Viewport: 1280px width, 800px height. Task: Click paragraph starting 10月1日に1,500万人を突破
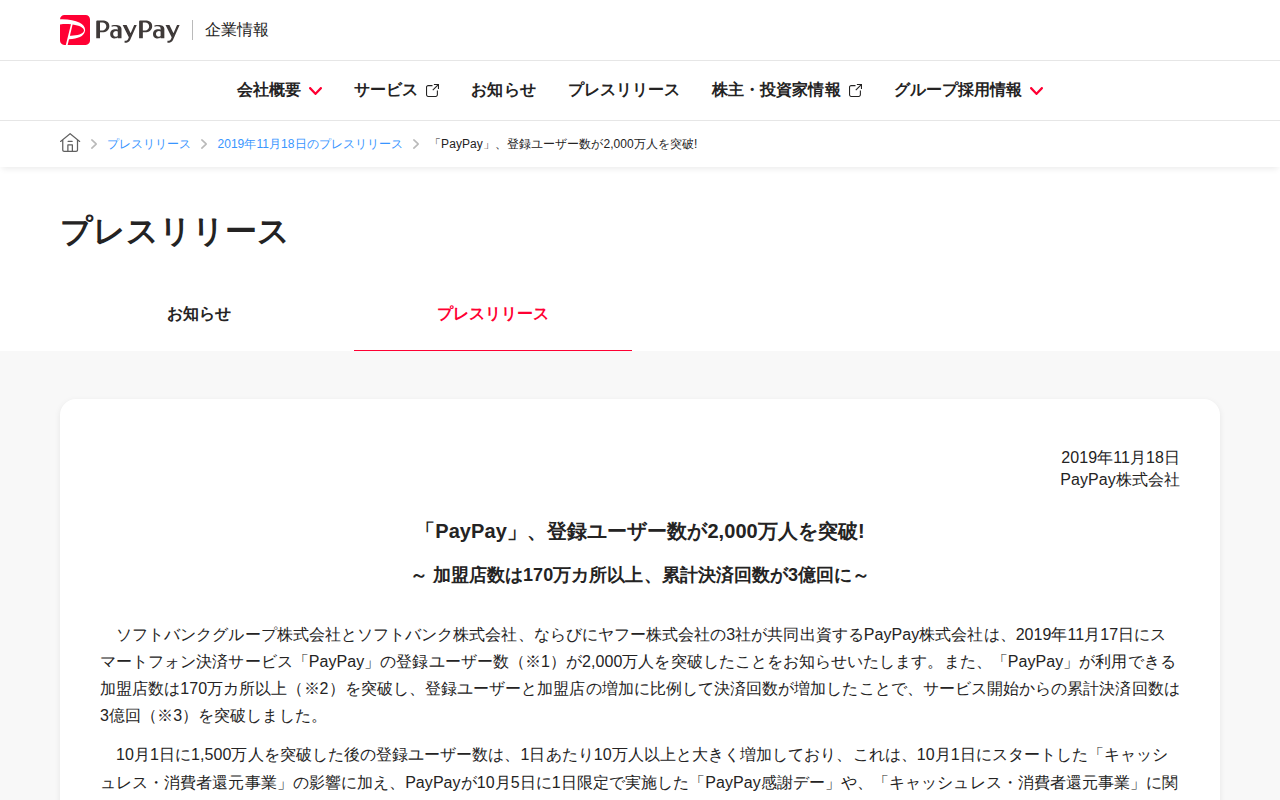[x=640, y=768]
